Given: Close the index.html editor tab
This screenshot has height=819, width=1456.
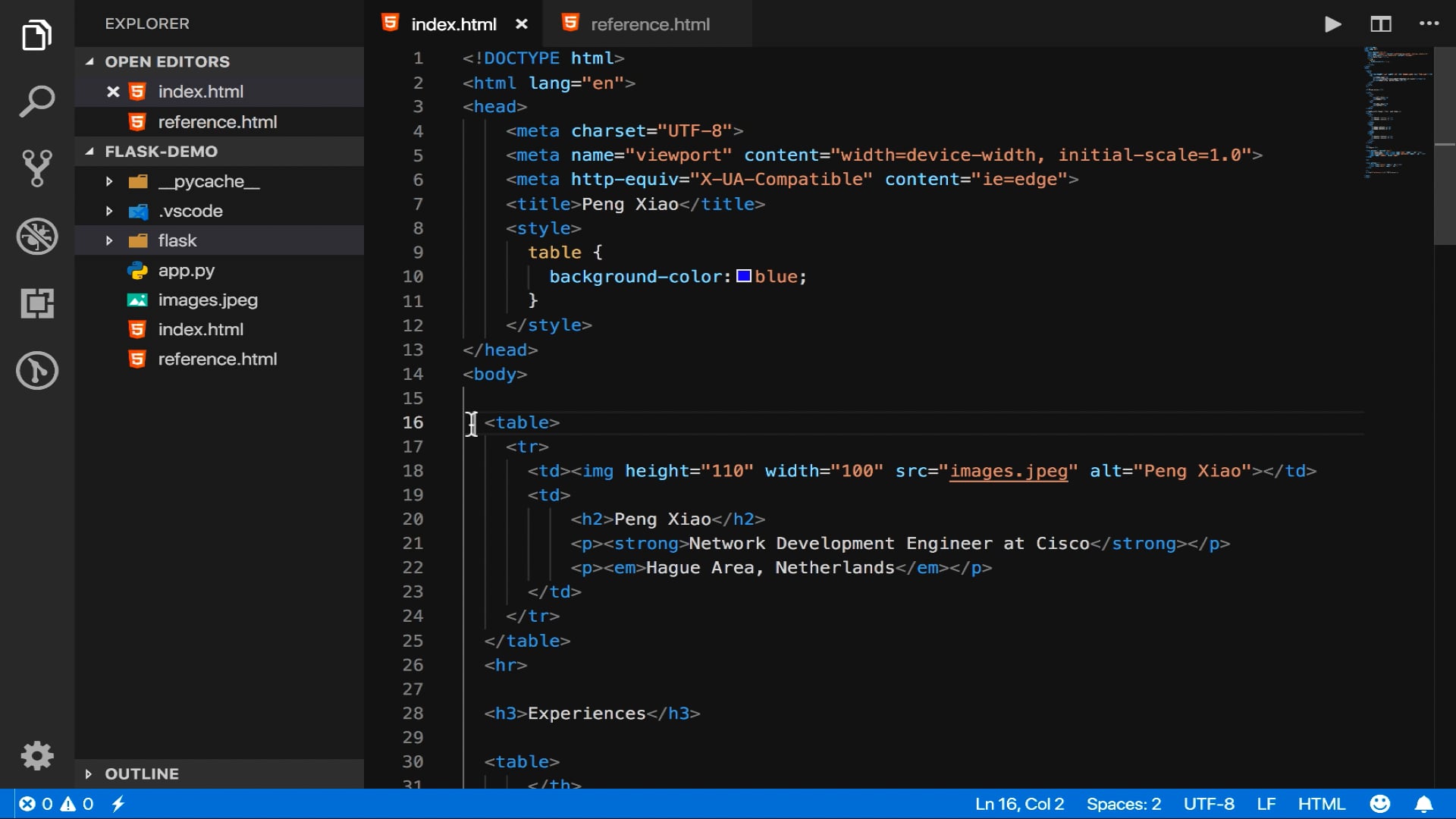Looking at the screenshot, I should (x=522, y=24).
